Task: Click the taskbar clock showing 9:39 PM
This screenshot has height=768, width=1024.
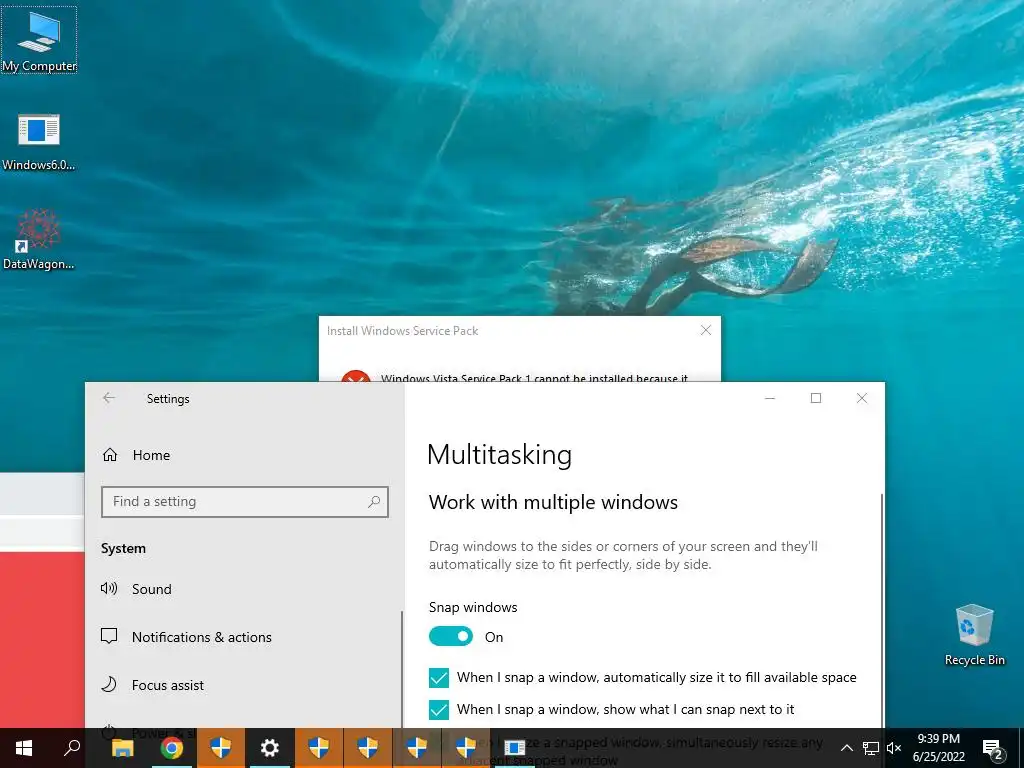Action: pos(938,748)
